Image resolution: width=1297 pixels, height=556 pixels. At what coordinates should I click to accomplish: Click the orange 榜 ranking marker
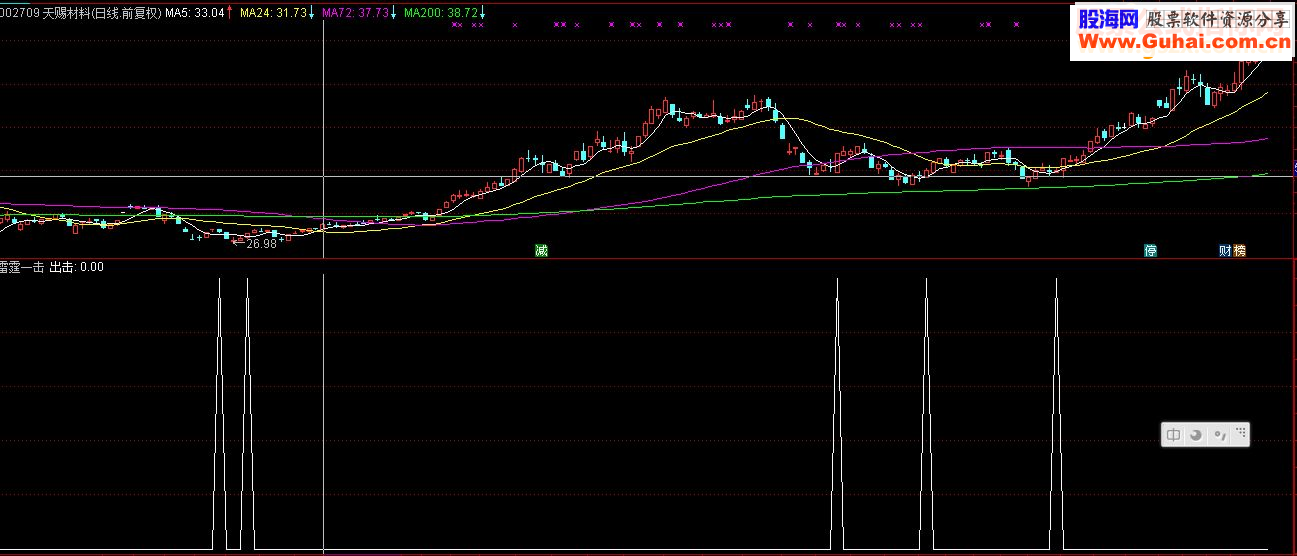[x=1240, y=250]
